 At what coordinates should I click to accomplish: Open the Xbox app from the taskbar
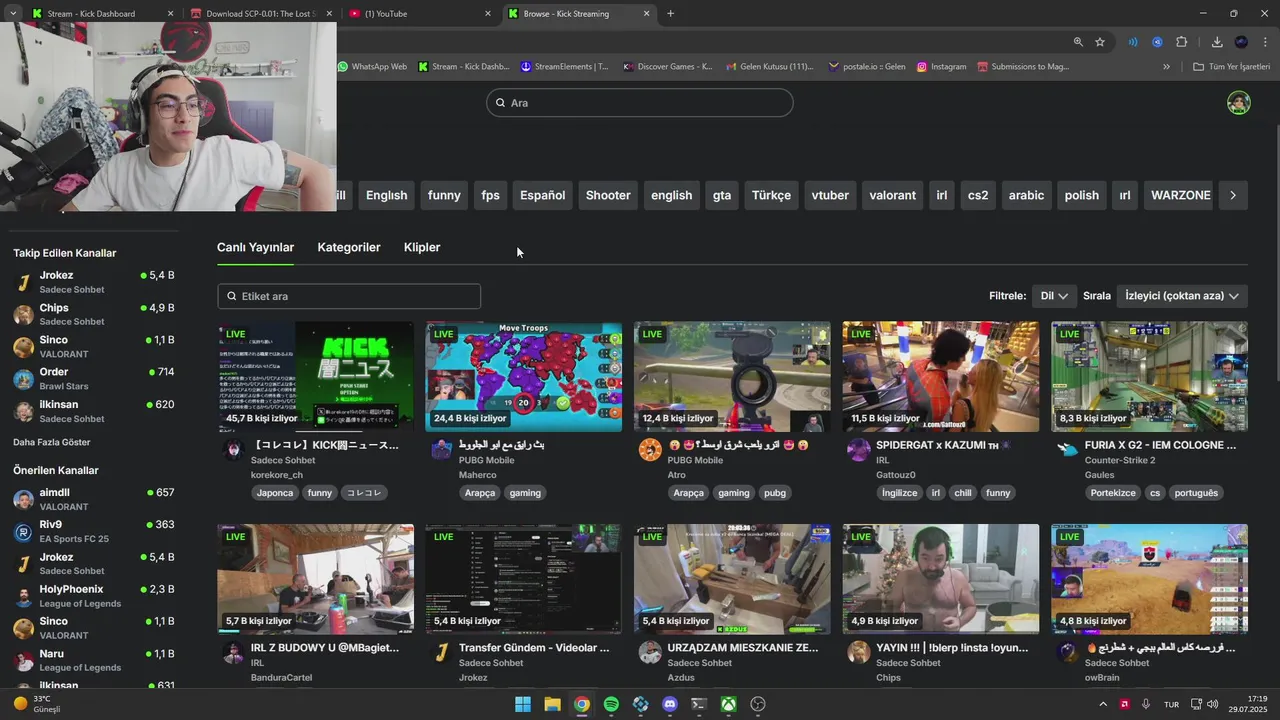[x=729, y=704]
